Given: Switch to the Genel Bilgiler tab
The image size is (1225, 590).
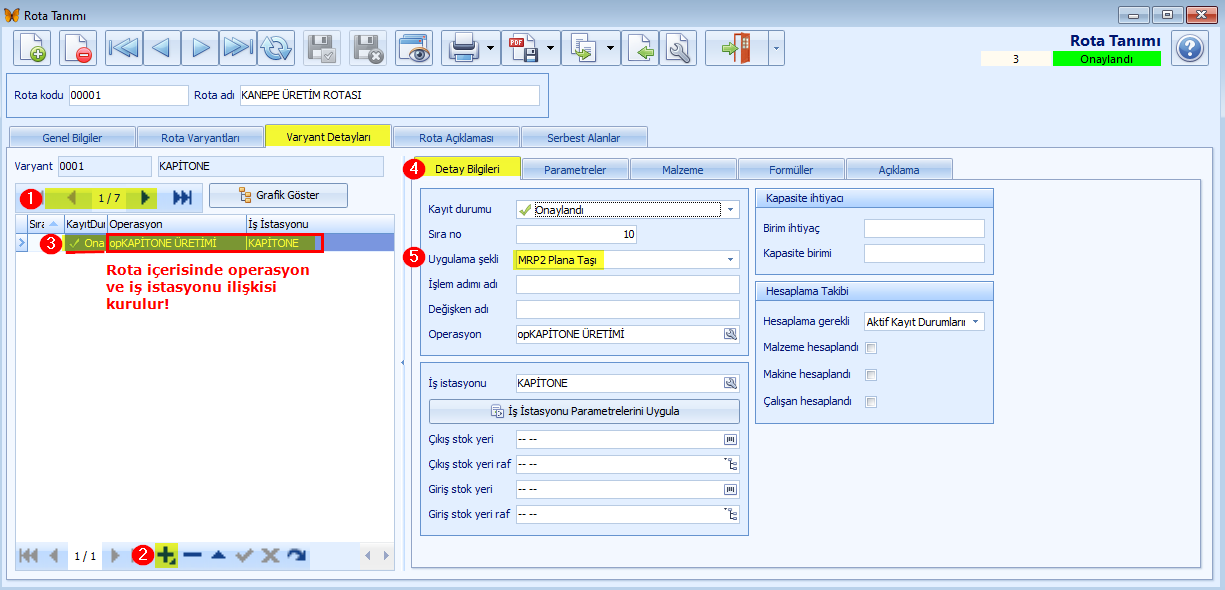Looking at the screenshot, I should (x=71, y=137).
